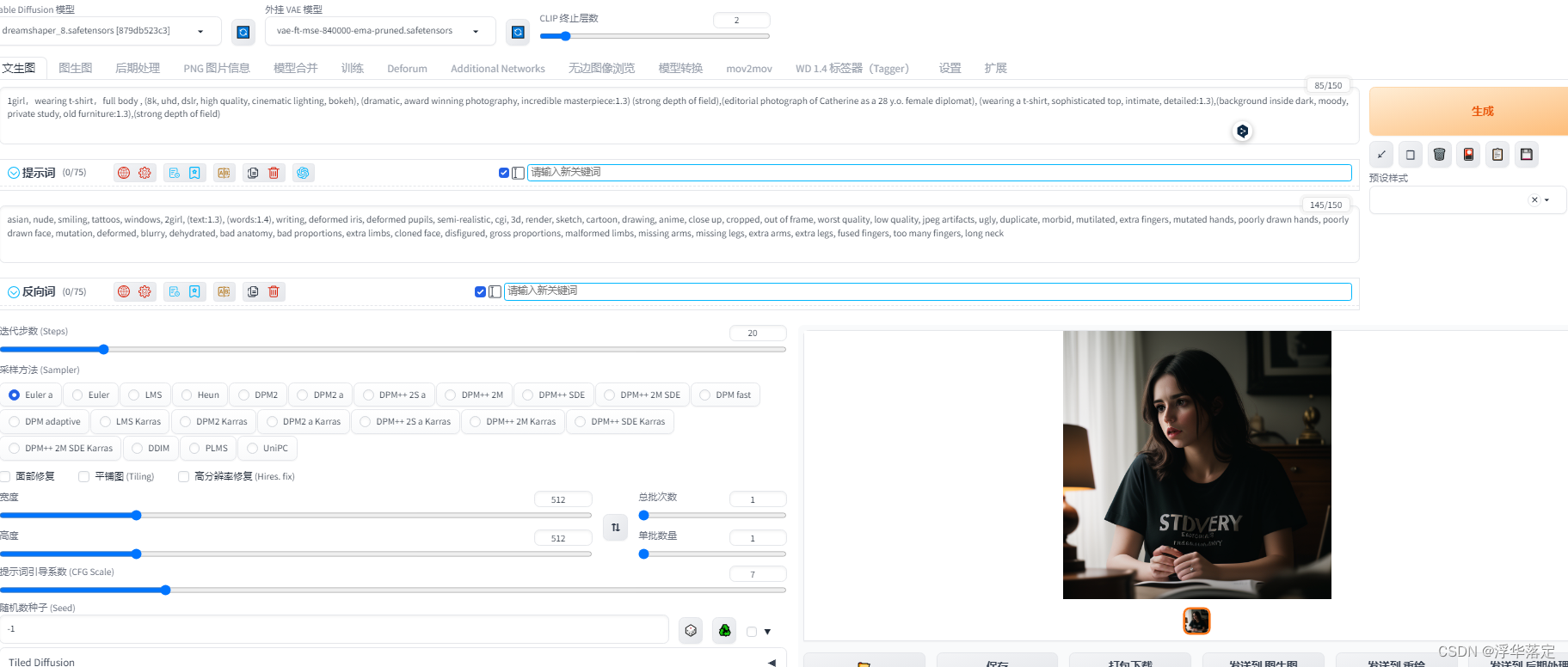Enable the 高分辨率修复 (Hires. fix) checkbox
Image resolution: width=1568 pixels, height=667 pixels.
(x=183, y=477)
